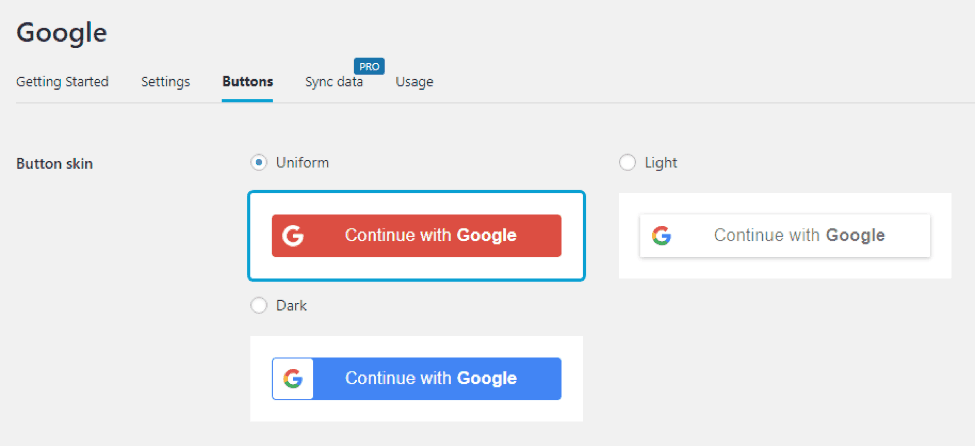This screenshot has width=975, height=446.
Task: Click the G logo on blue dark button
Action: [293, 378]
